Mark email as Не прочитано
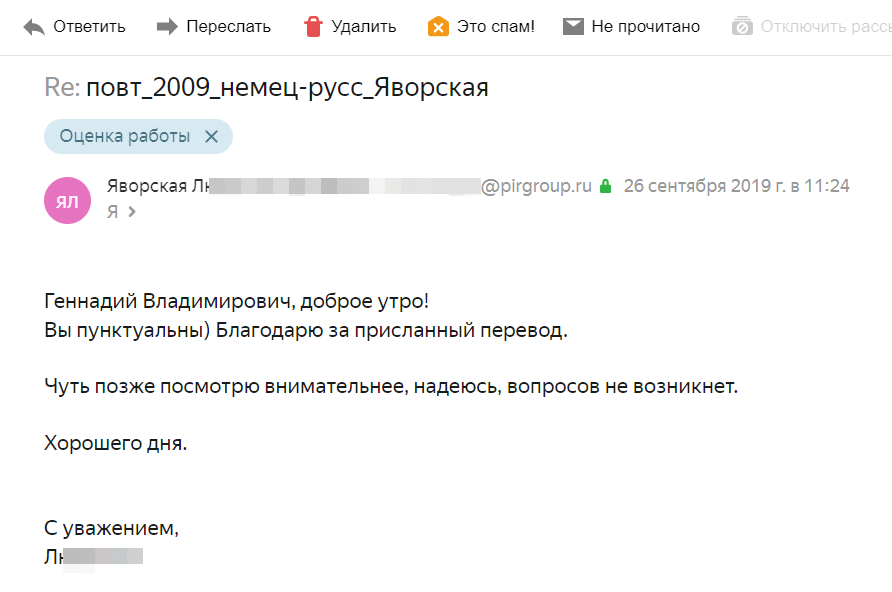Image resolution: width=892 pixels, height=592 pixels. [646, 27]
